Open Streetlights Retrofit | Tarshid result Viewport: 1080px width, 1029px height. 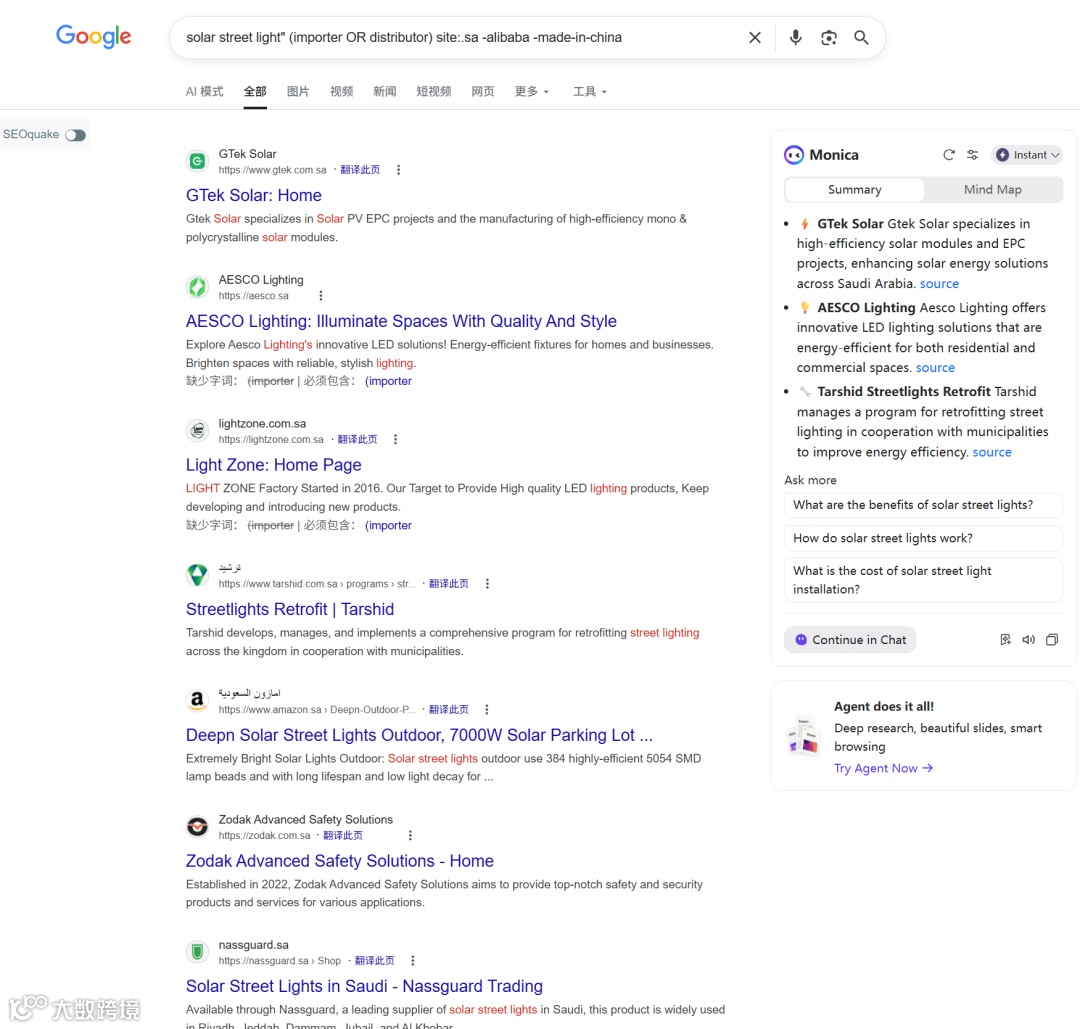[x=290, y=610]
